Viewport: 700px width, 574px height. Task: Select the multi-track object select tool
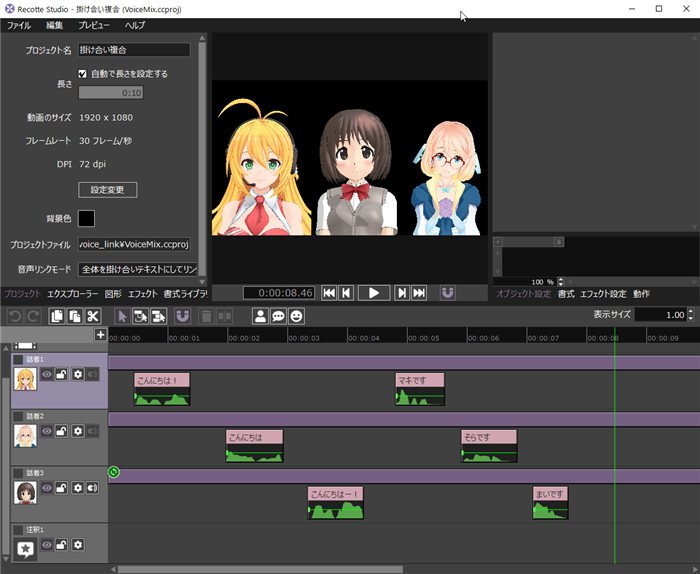(x=158, y=316)
